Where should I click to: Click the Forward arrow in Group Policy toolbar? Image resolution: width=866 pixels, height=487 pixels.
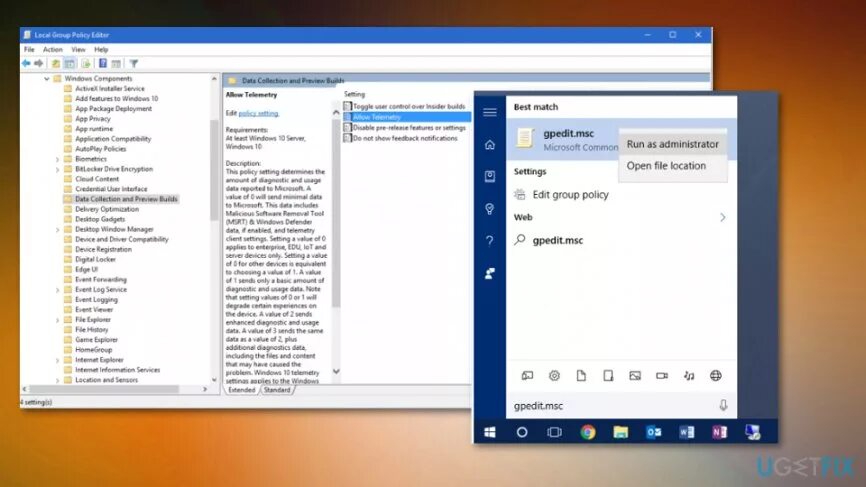(39, 63)
